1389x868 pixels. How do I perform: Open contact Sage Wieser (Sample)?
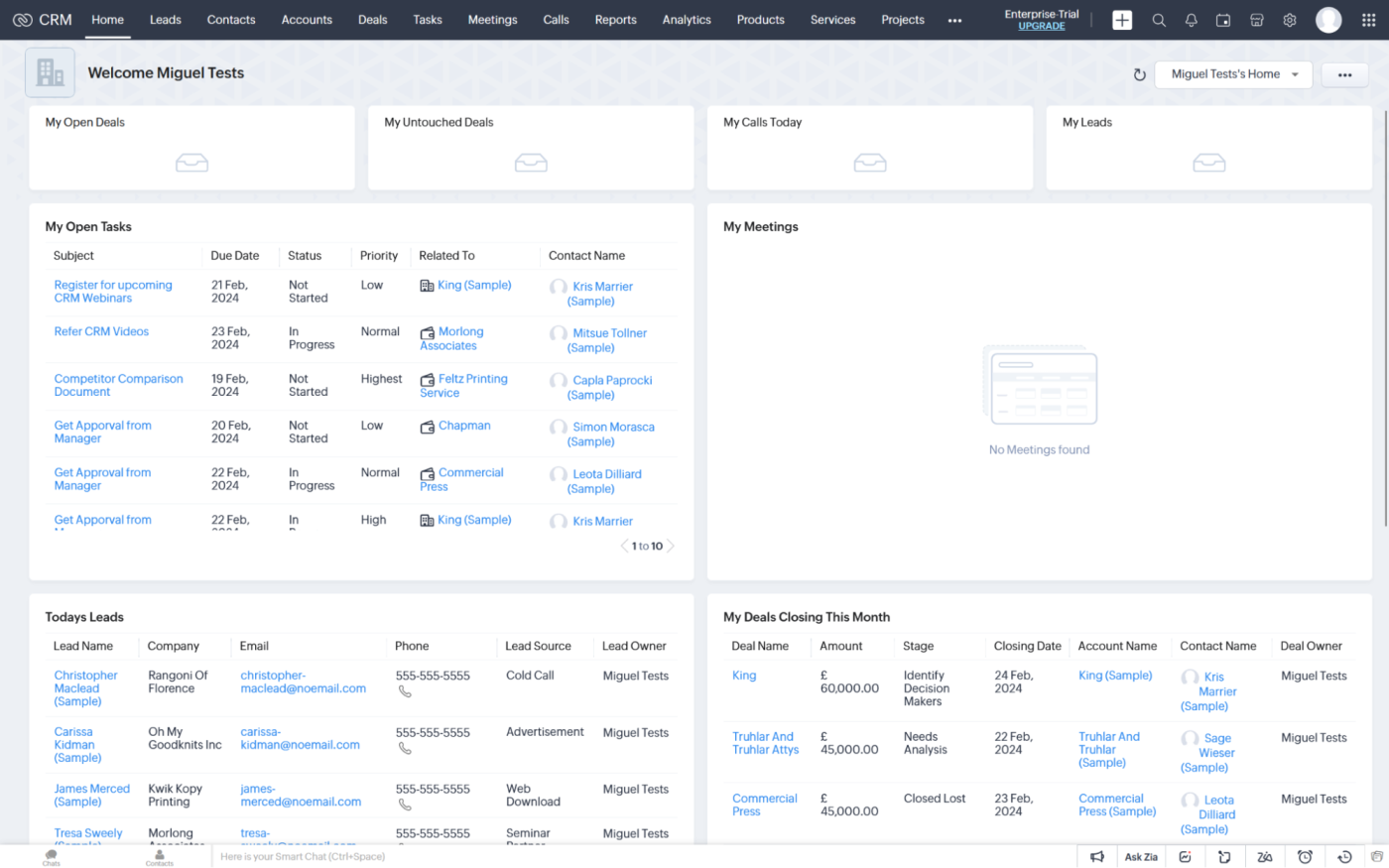[x=1208, y=753]
